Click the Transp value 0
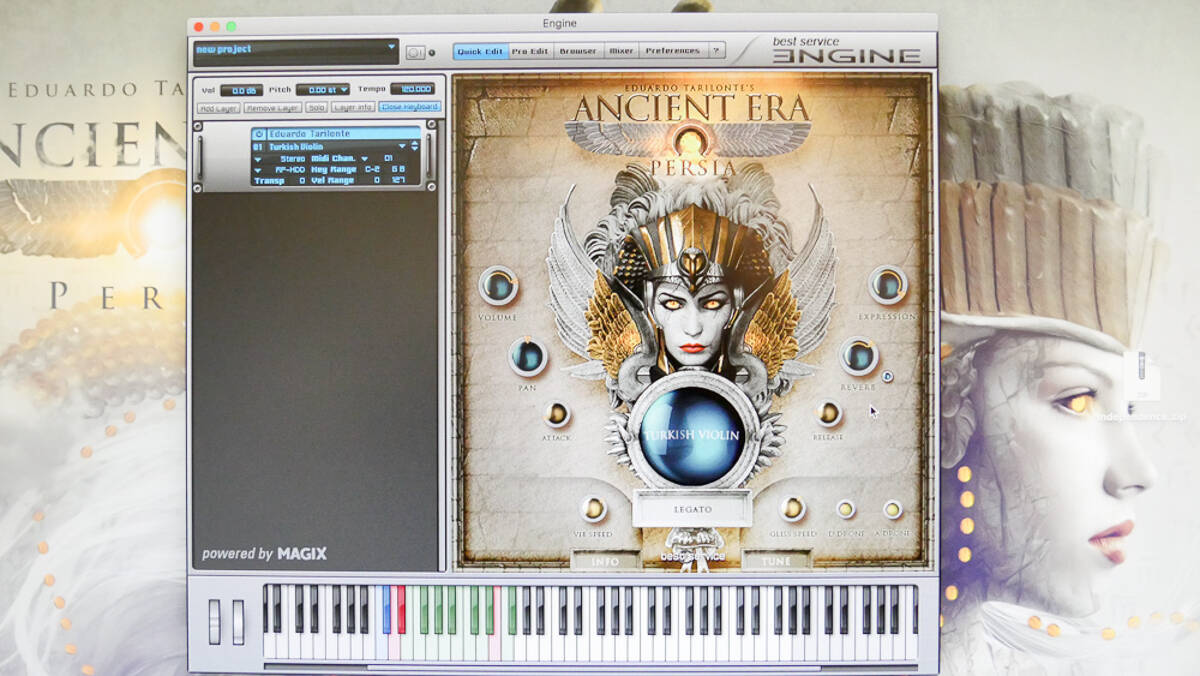This screenshot has width=1200, height=676. [302, 181]
